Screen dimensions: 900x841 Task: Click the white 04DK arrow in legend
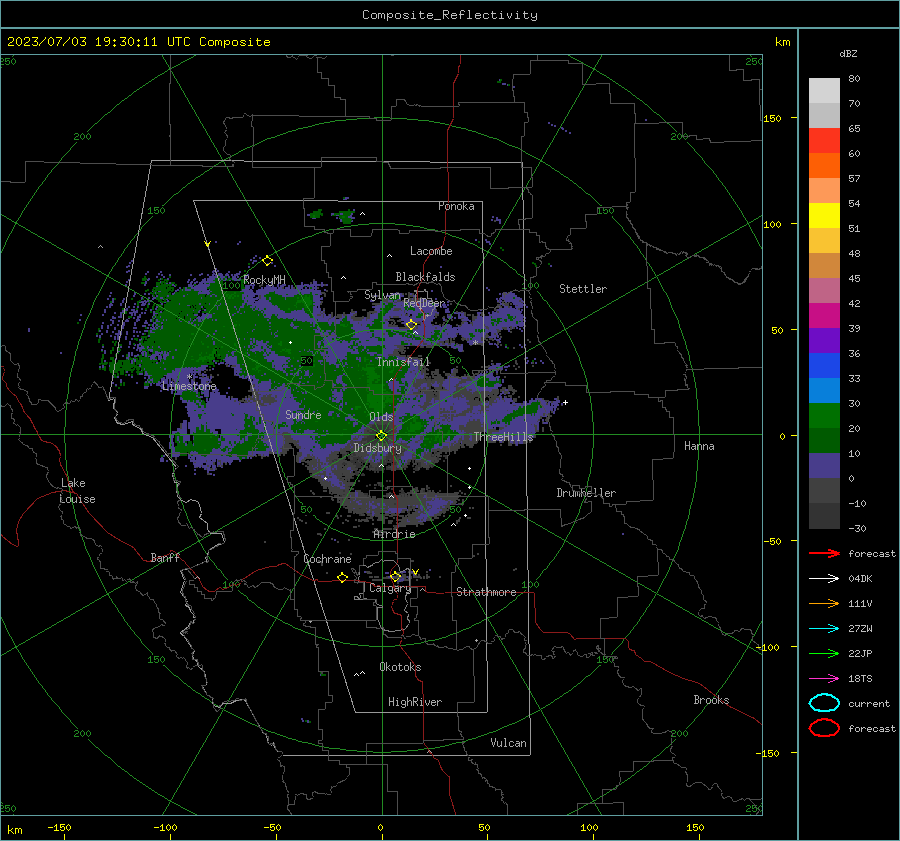pyautogui.click(x=824, y=579)
